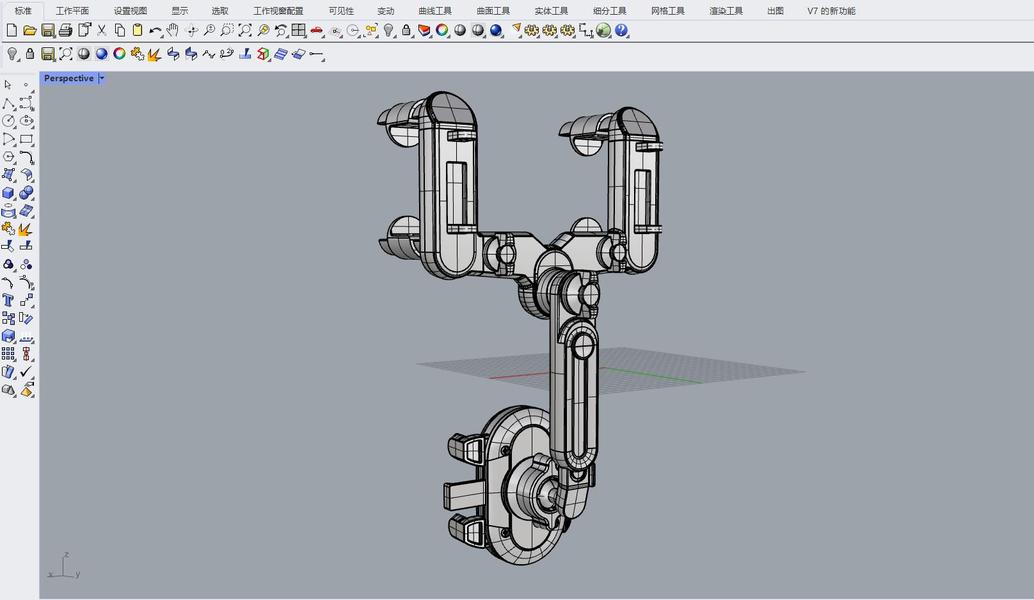Viewport: 1034px width, 600px height.
Task: Select the arrow pointer tool in left sidebar
Action: pos(8,85)
